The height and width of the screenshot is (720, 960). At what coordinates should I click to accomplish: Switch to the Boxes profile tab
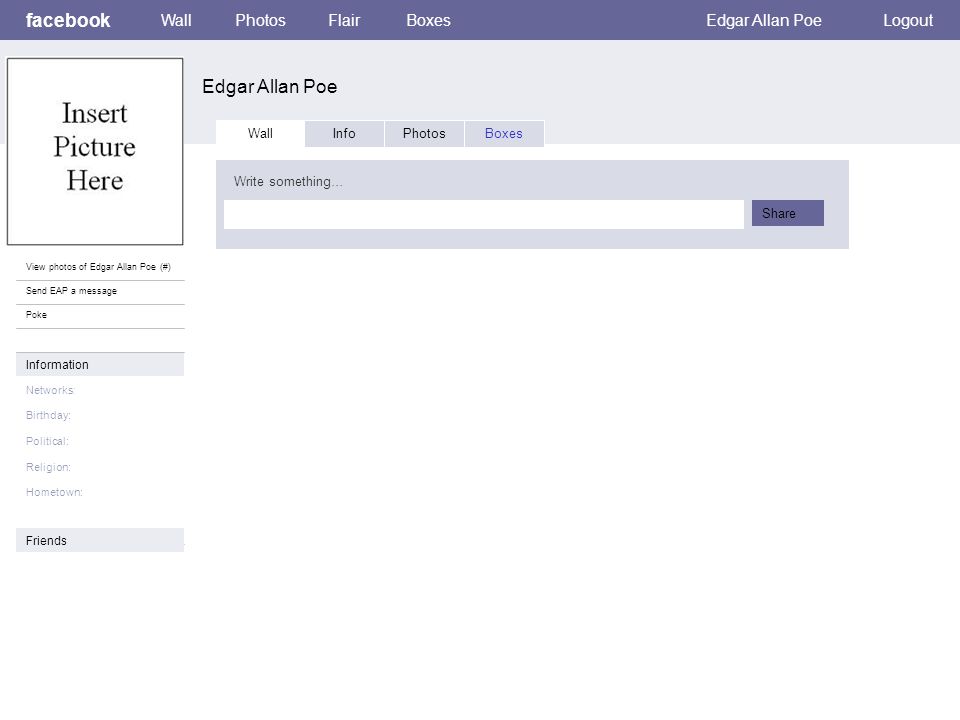click(504, 133)
